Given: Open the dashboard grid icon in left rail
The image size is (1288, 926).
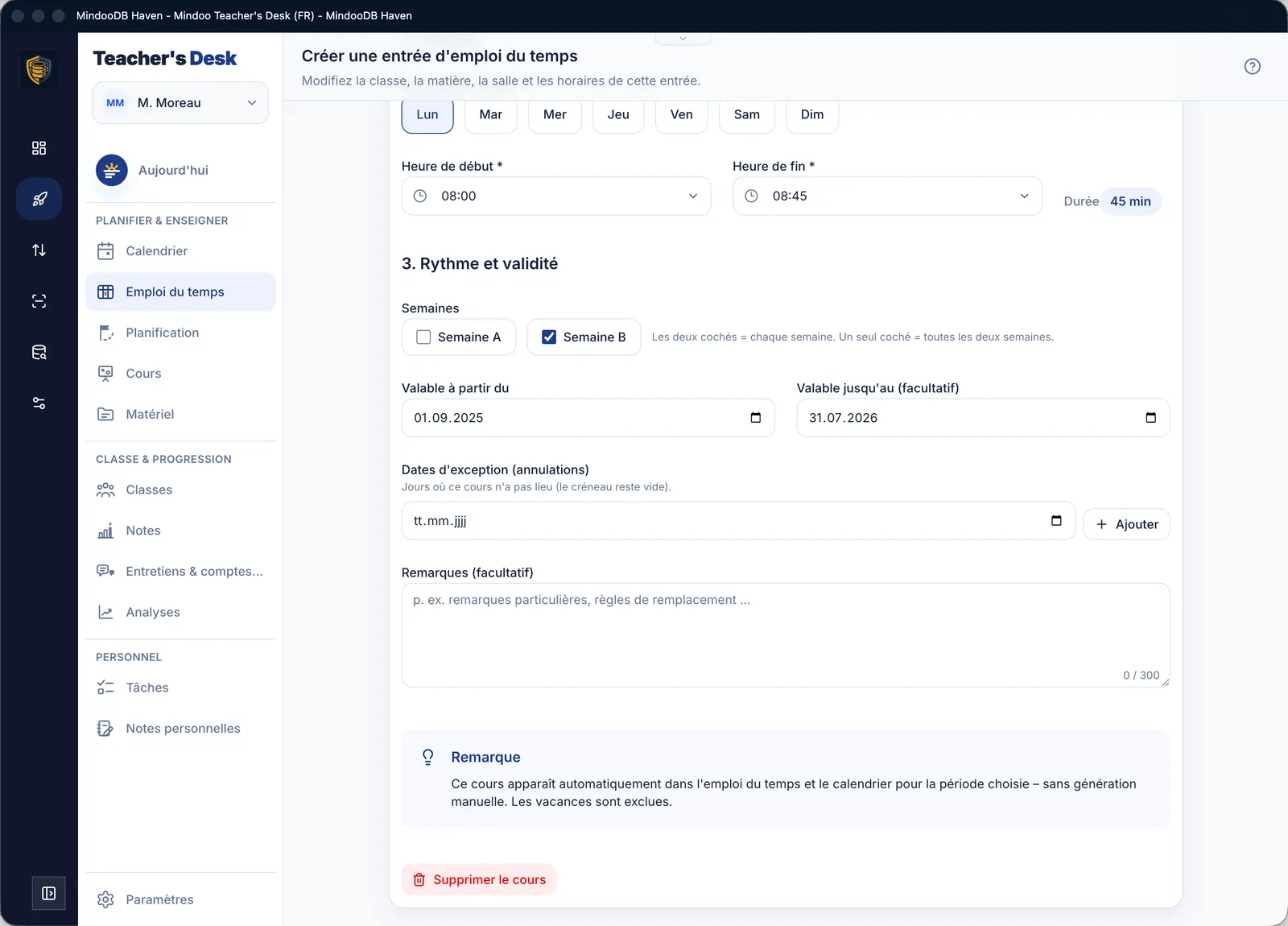Looking at the screenshot, I should coord(39,148).
